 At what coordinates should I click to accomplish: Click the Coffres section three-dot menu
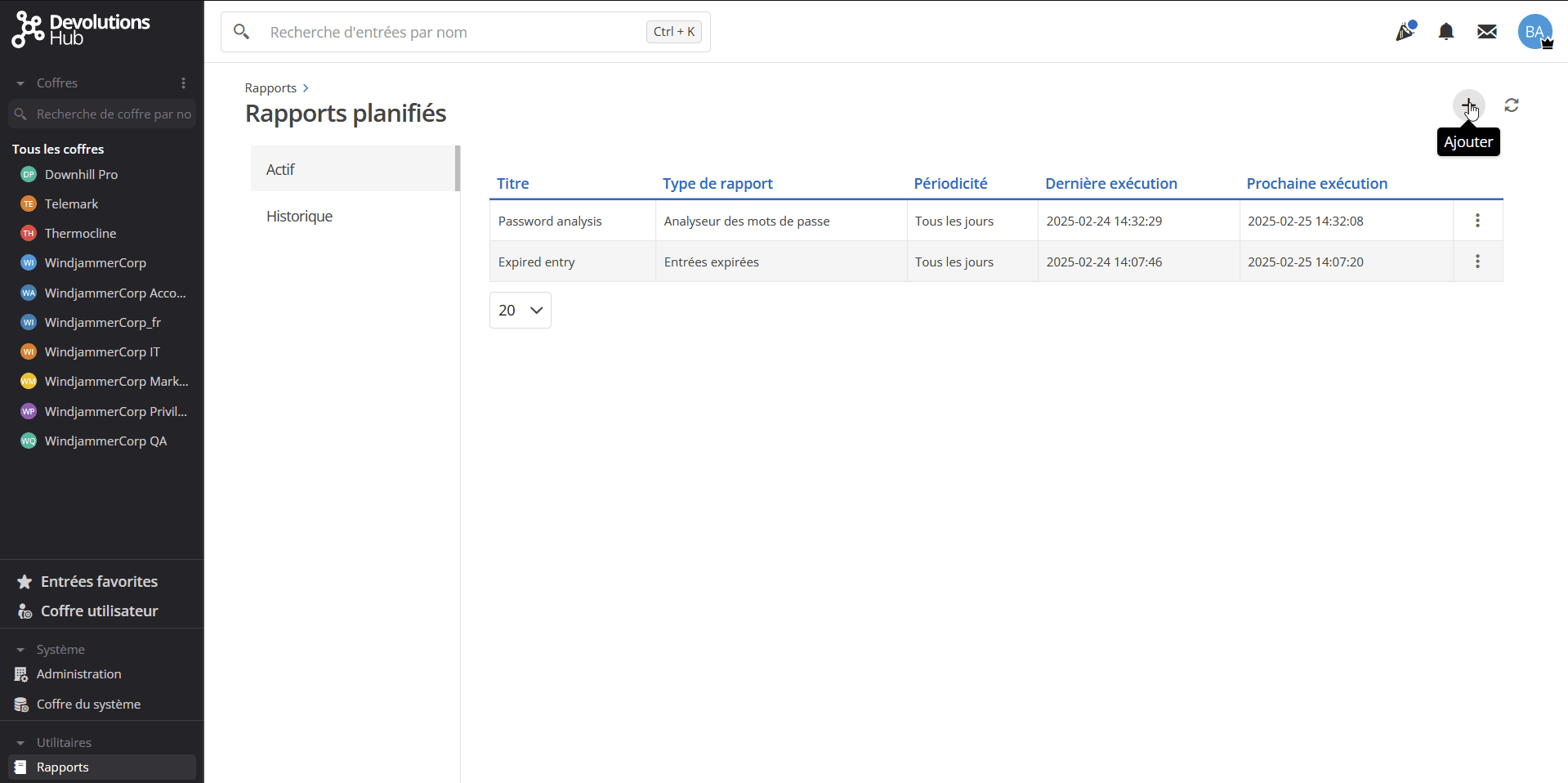(183, 83)
